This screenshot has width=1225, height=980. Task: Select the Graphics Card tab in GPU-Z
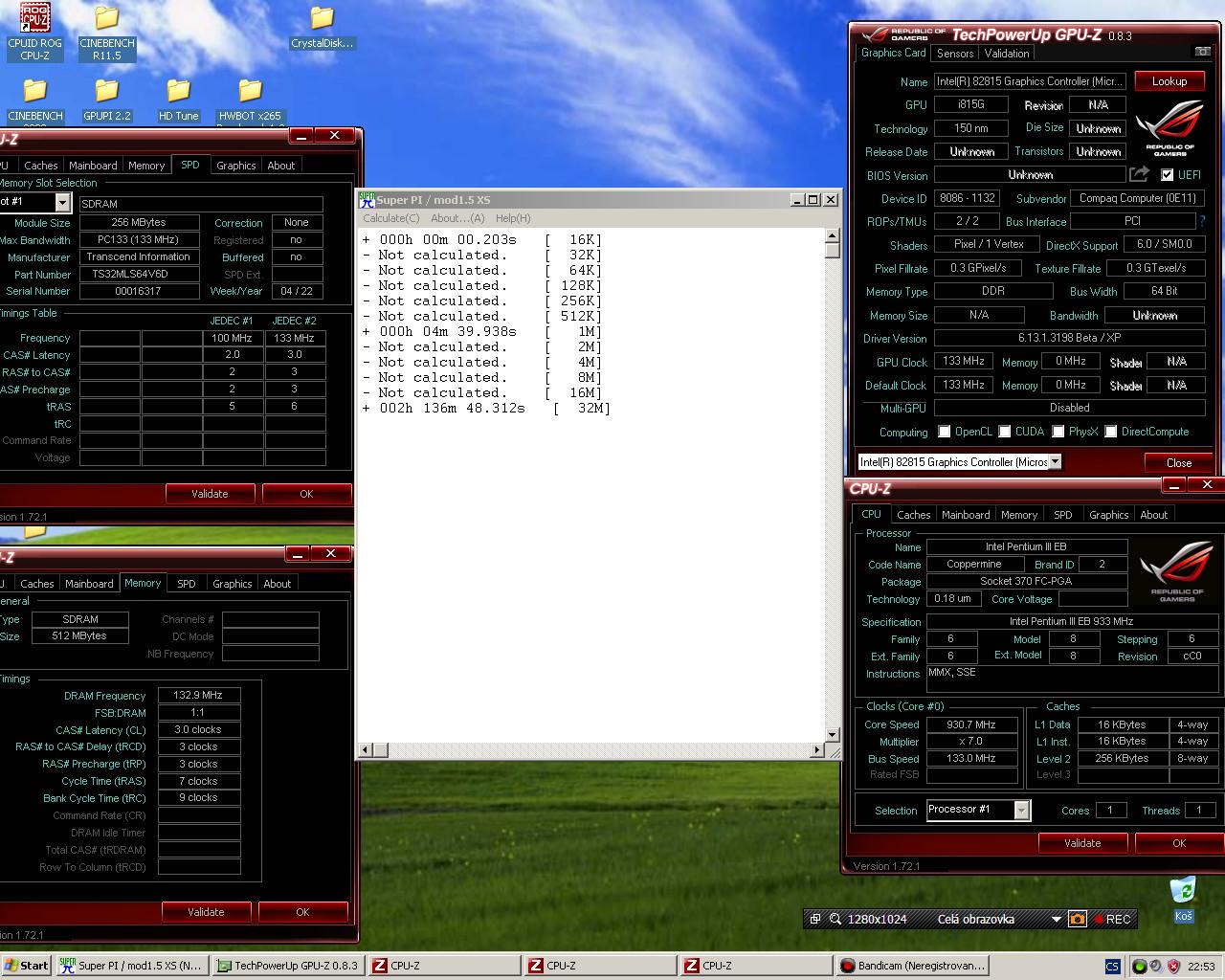pyautogui.click(x=893, y=53)
